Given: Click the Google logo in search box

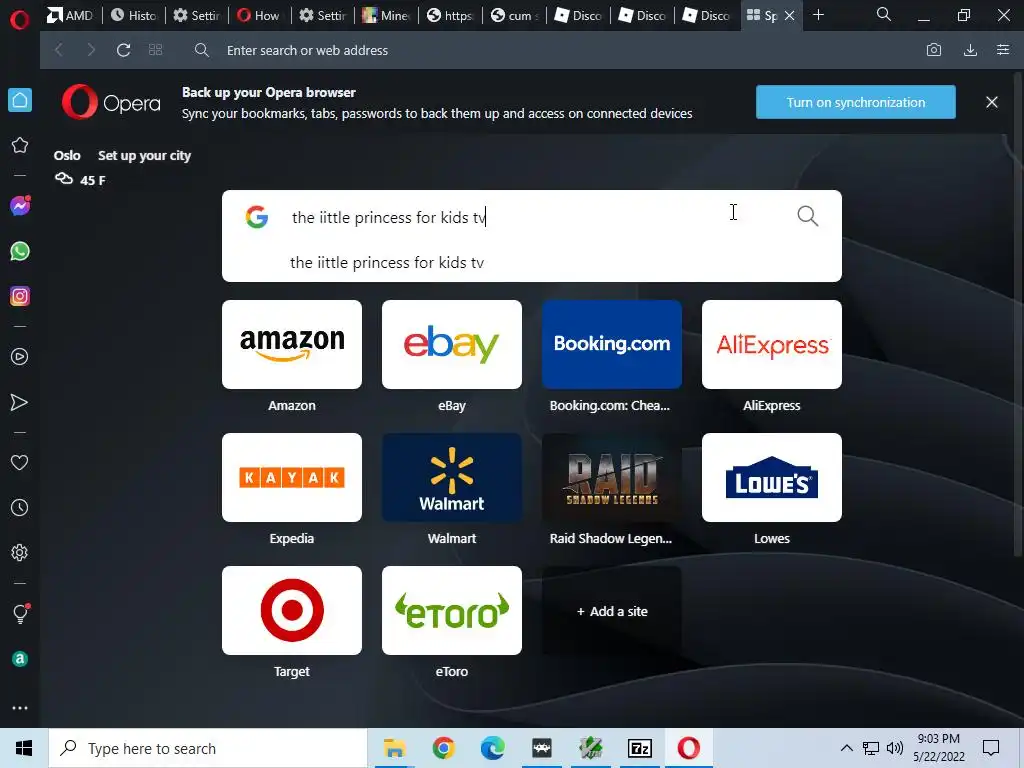Looking at the screenshot, I should coord(257,216).
